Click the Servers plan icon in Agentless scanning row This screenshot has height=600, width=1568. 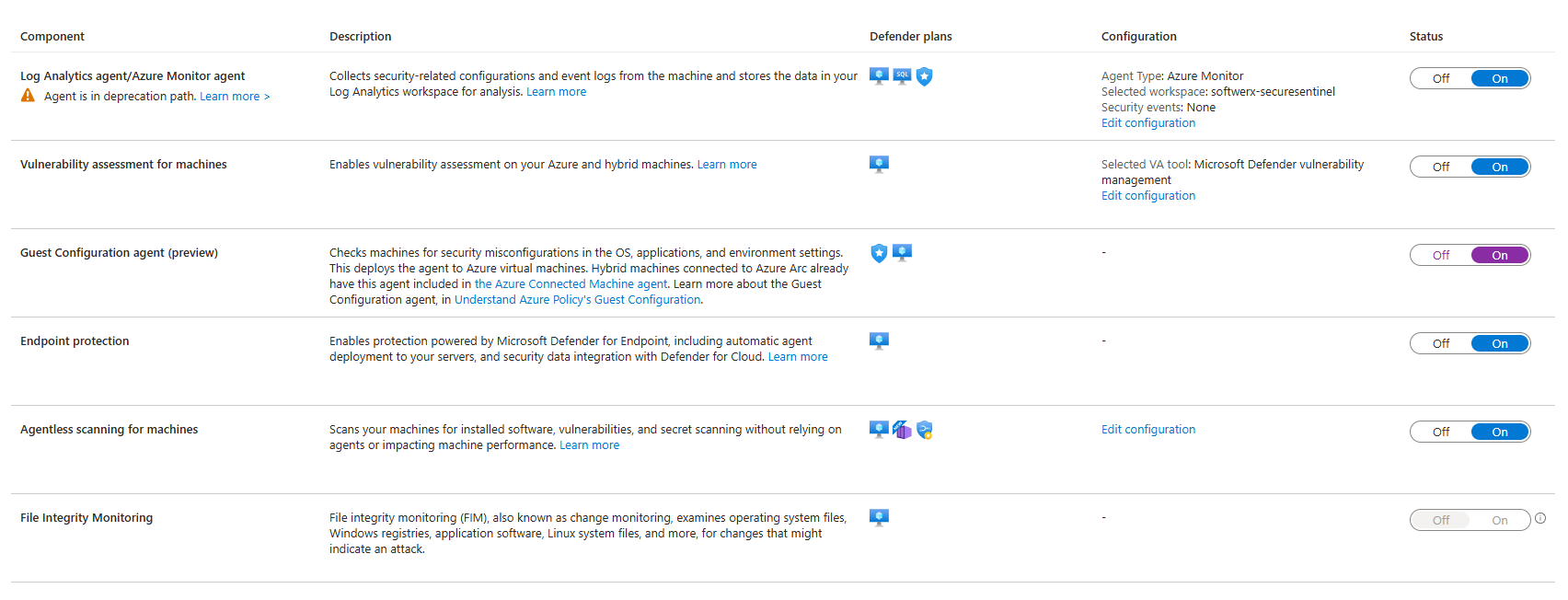tap(879, 430)
